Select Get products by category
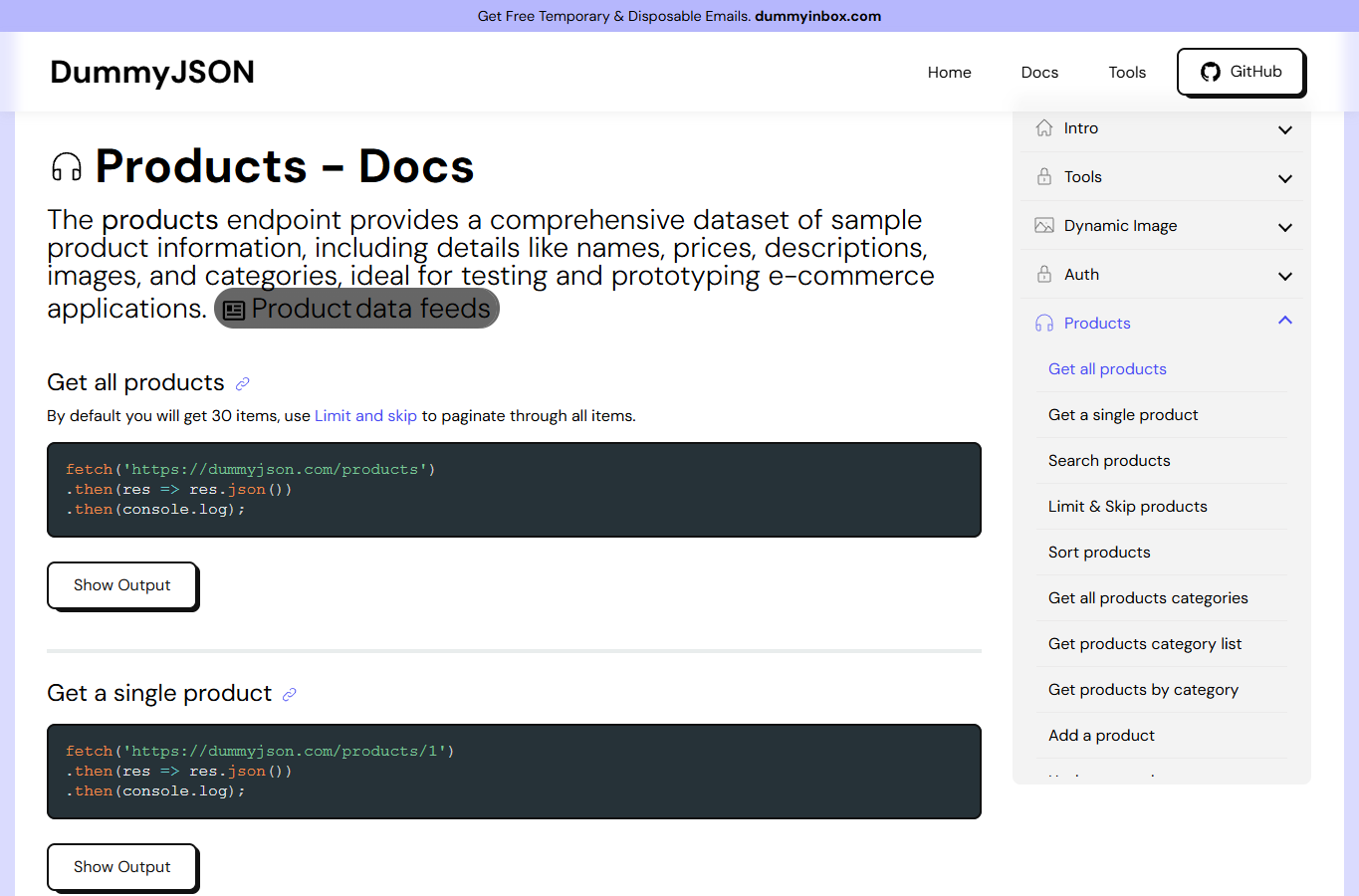This screenshot has height=896, width=1359. [1143, 690]
